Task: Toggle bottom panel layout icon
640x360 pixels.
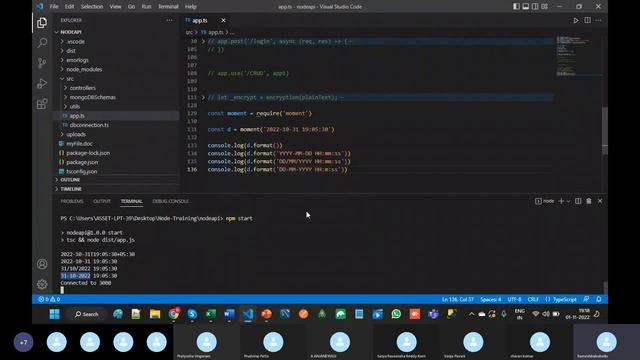Action: (526, 7)
